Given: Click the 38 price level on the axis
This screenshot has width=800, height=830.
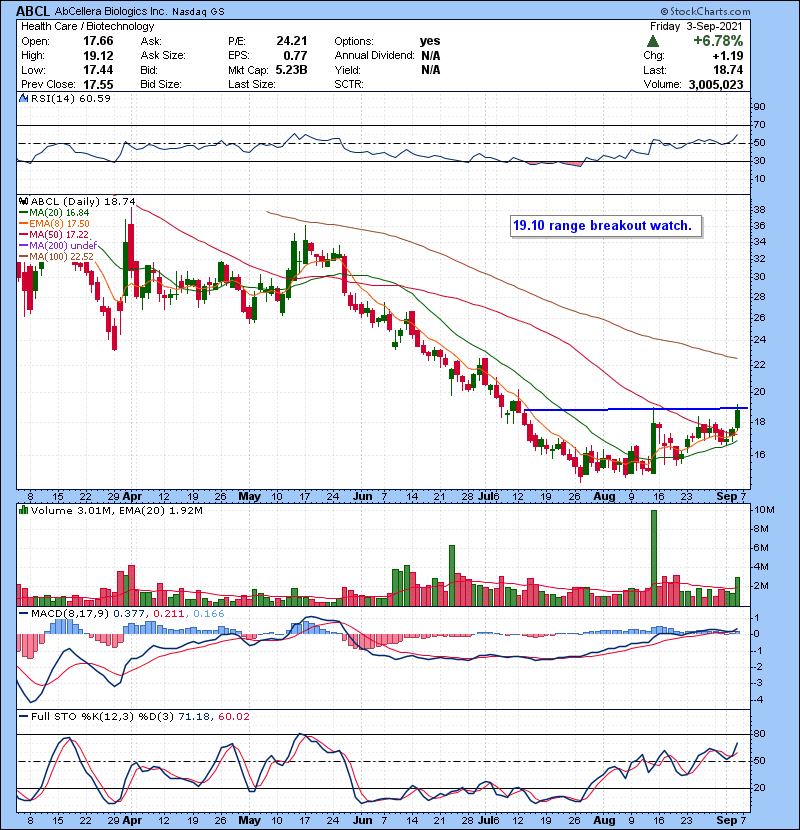Looking at the screenshot, I should click(760, 210).
